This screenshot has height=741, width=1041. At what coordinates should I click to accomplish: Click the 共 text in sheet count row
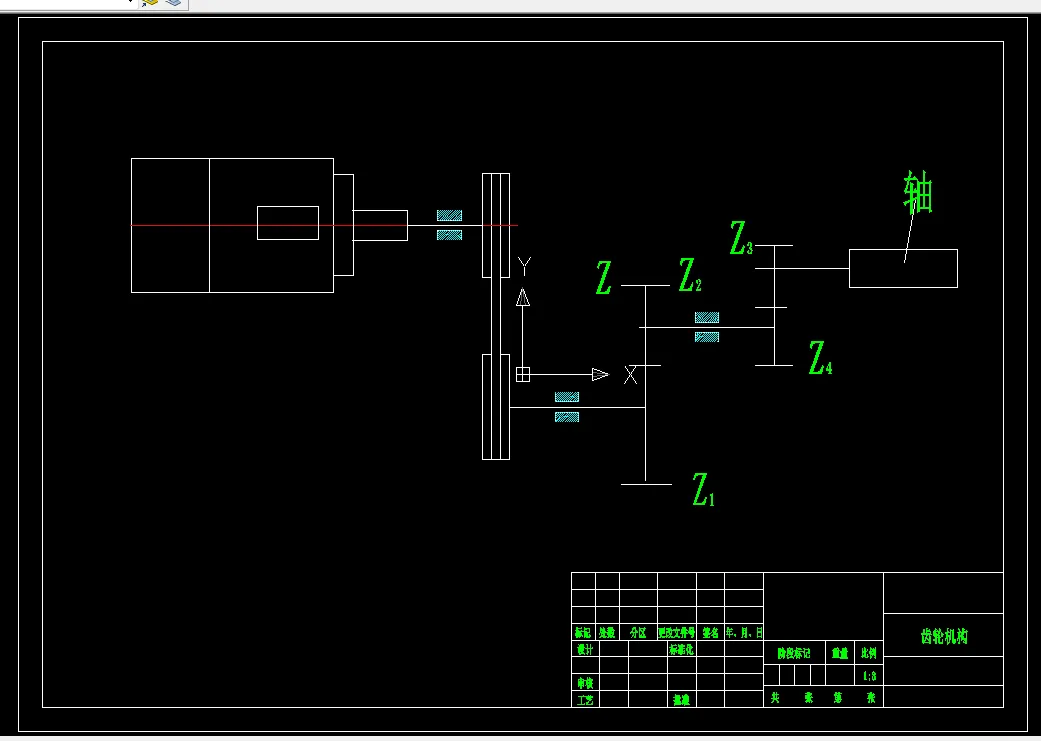(x=775, y=698)
